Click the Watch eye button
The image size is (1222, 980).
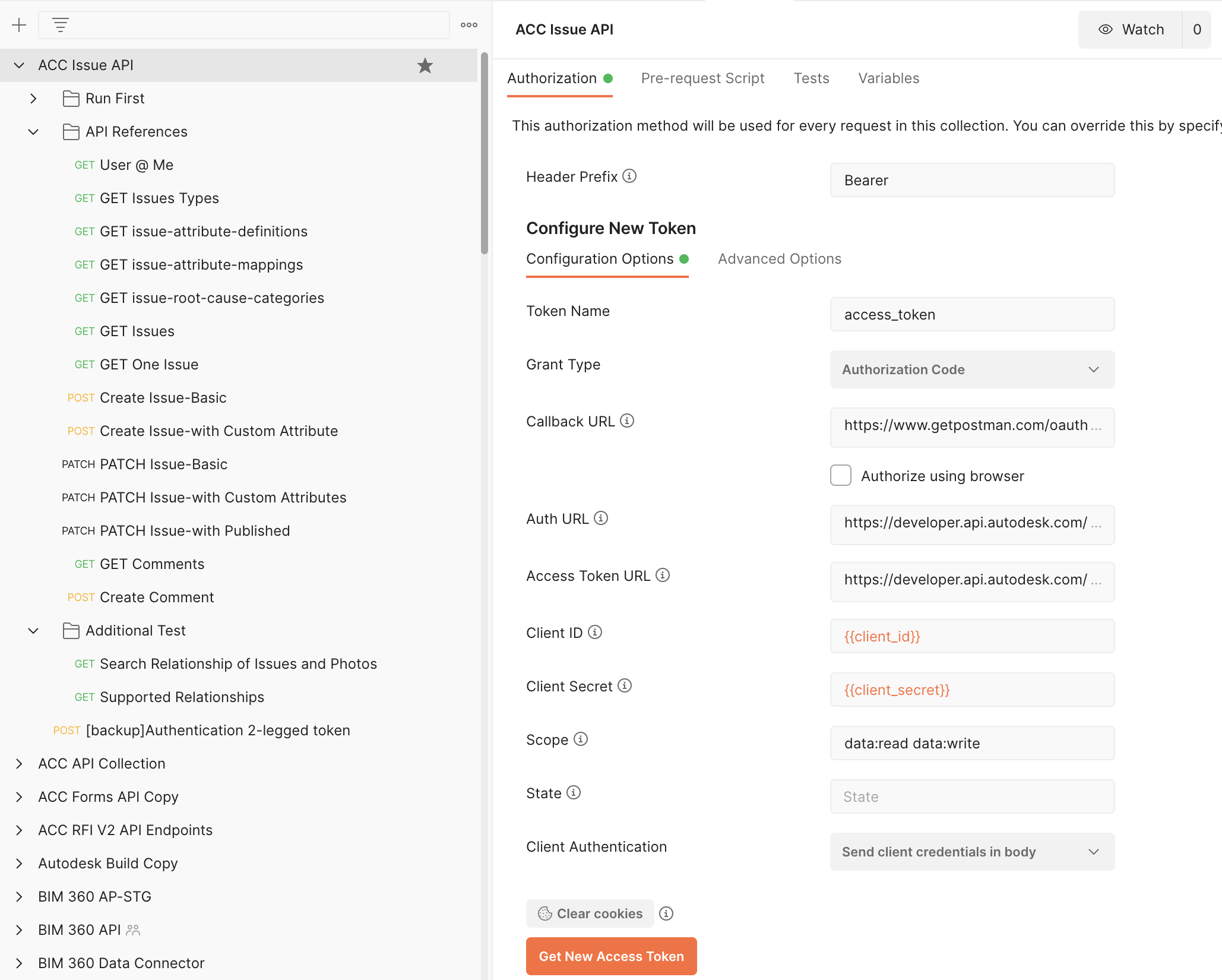(x=1130, y=30)
